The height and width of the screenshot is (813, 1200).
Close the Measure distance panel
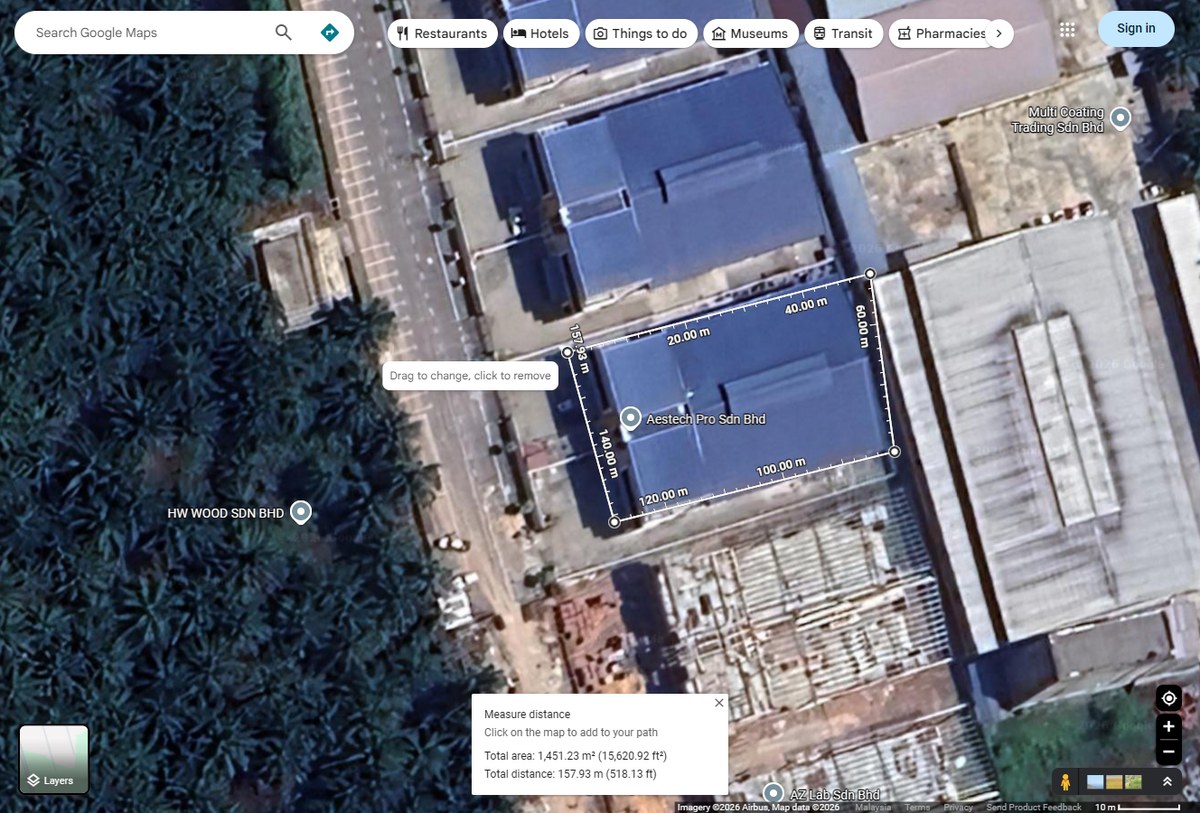[x=719, y=703]
